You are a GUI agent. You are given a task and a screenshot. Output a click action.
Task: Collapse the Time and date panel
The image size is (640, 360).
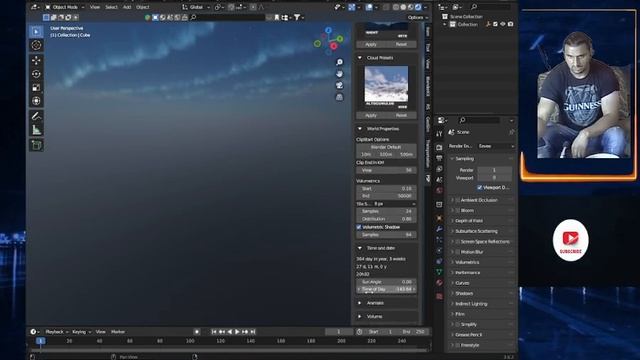pos(360,248)
